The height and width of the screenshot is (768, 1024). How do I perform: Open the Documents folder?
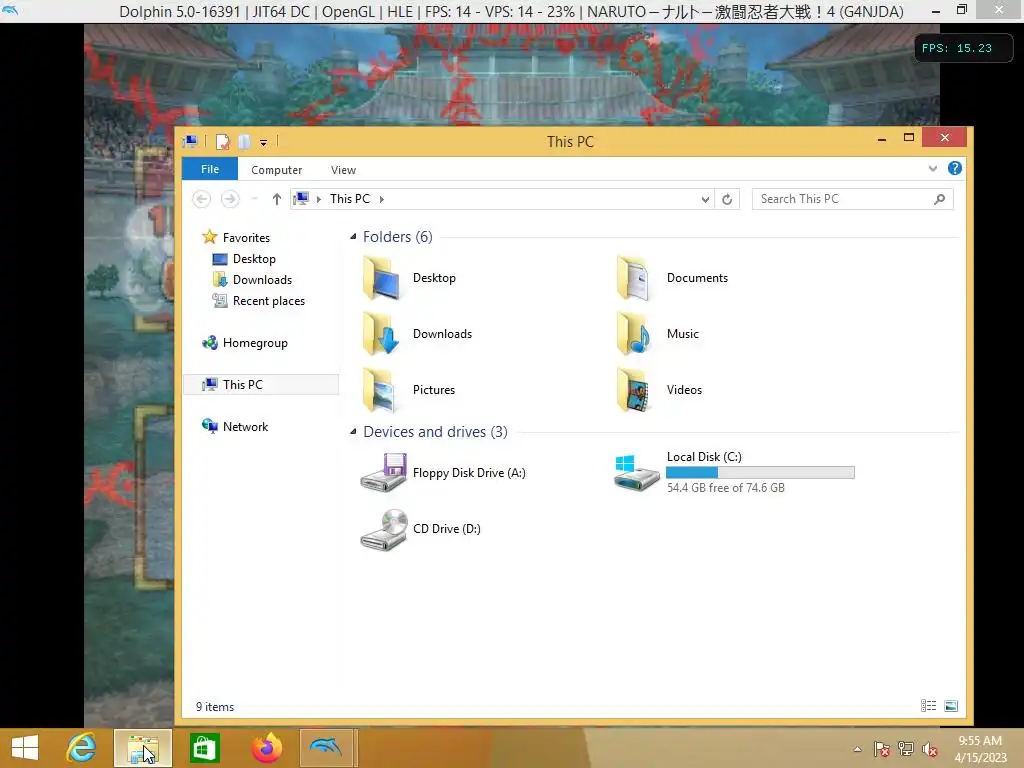pyautogui.click(x=673, y=278)
